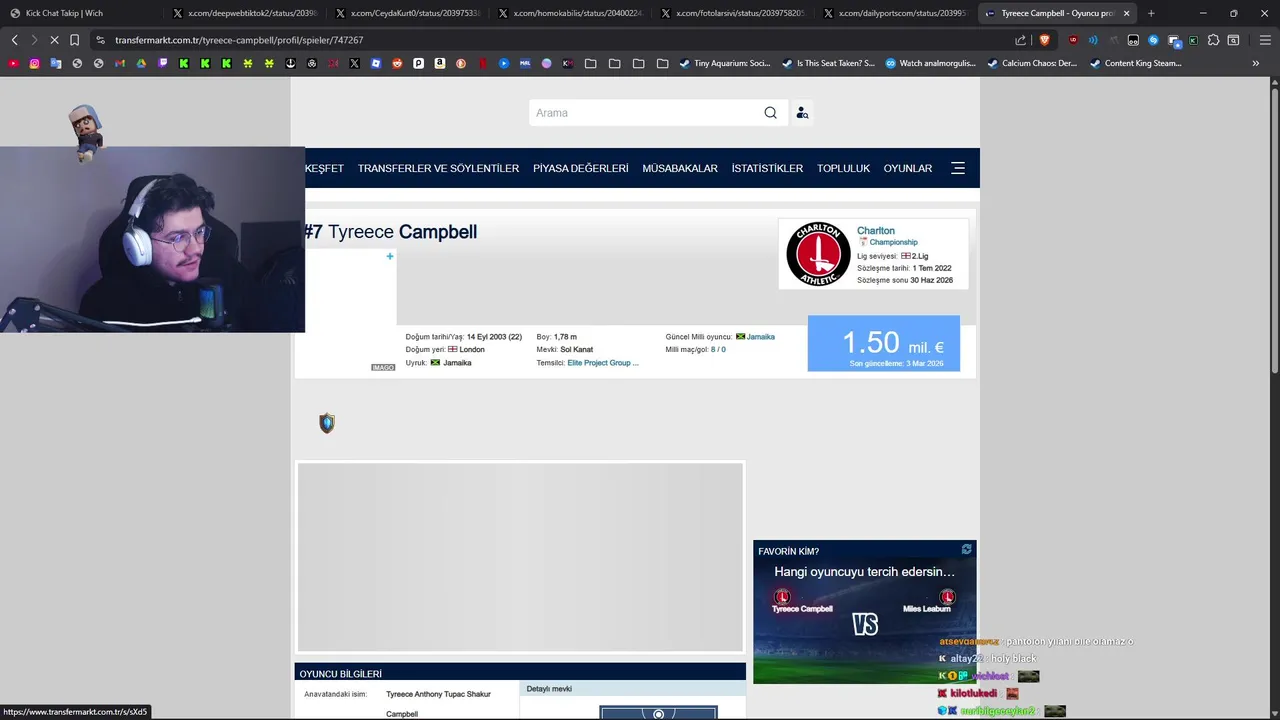The image size is (1280, 720).
Task: Open the YouTube bookmark icon
Action: coord(13,63)
